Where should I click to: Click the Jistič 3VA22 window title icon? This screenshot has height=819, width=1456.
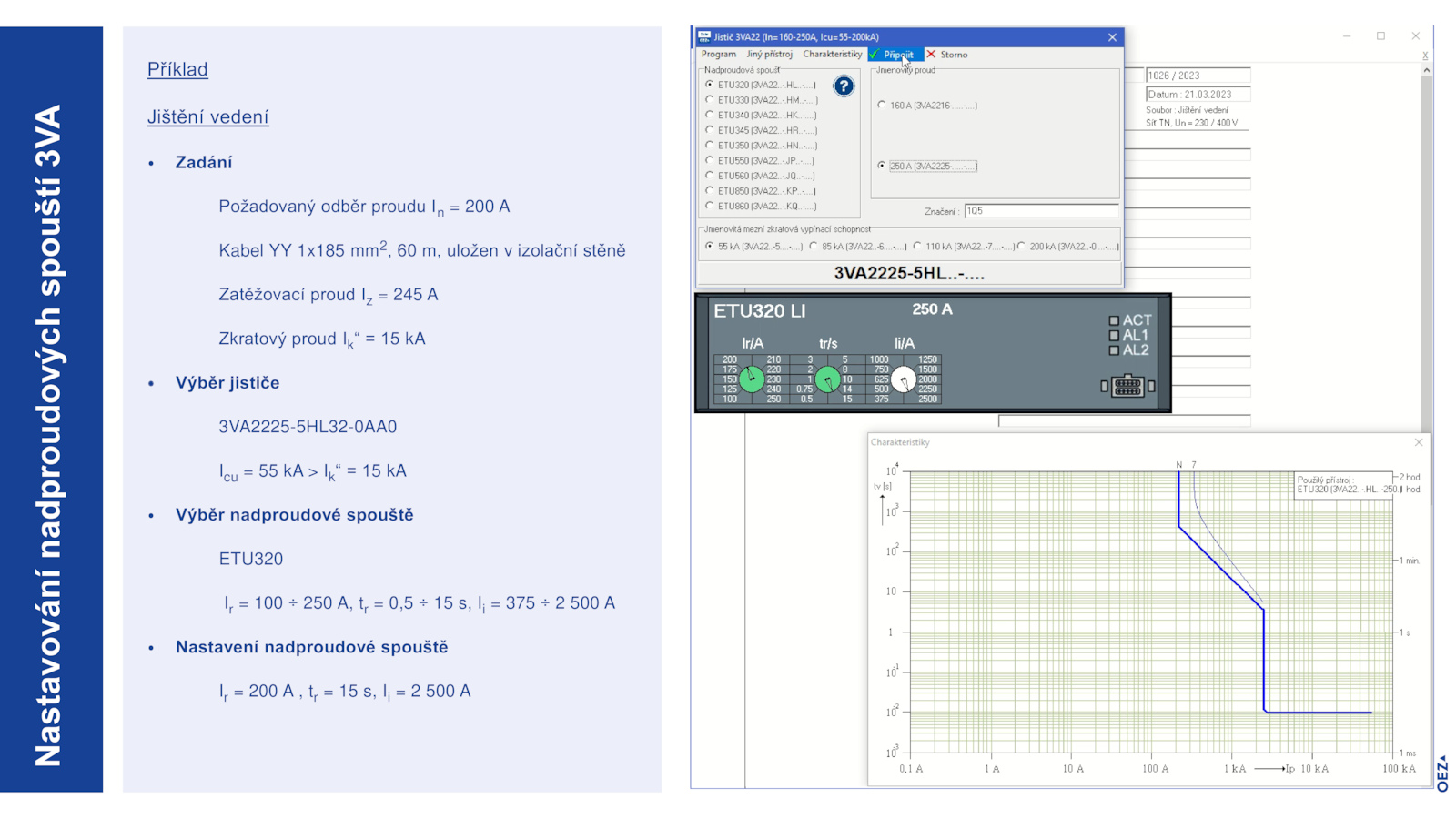point(704,37)
